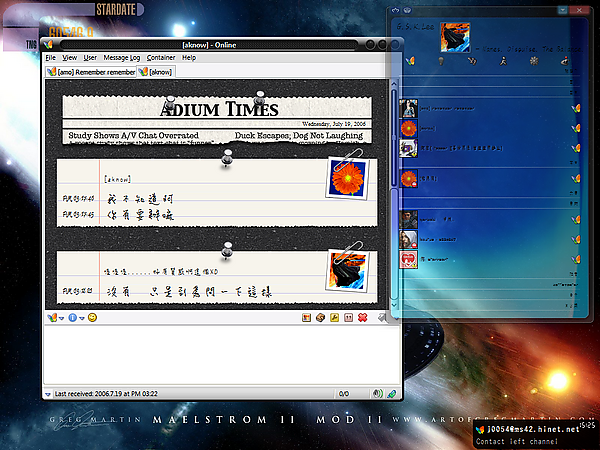Viewport: 600px width, 450px height.
Task: Expand the status bar arrow at bottom left
Action: click(x=49, y=394)
